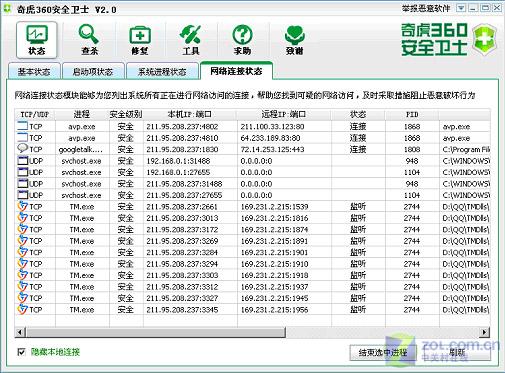
Task: Click TM.exe icon for port 3303 row
Action: click(22, 275)
